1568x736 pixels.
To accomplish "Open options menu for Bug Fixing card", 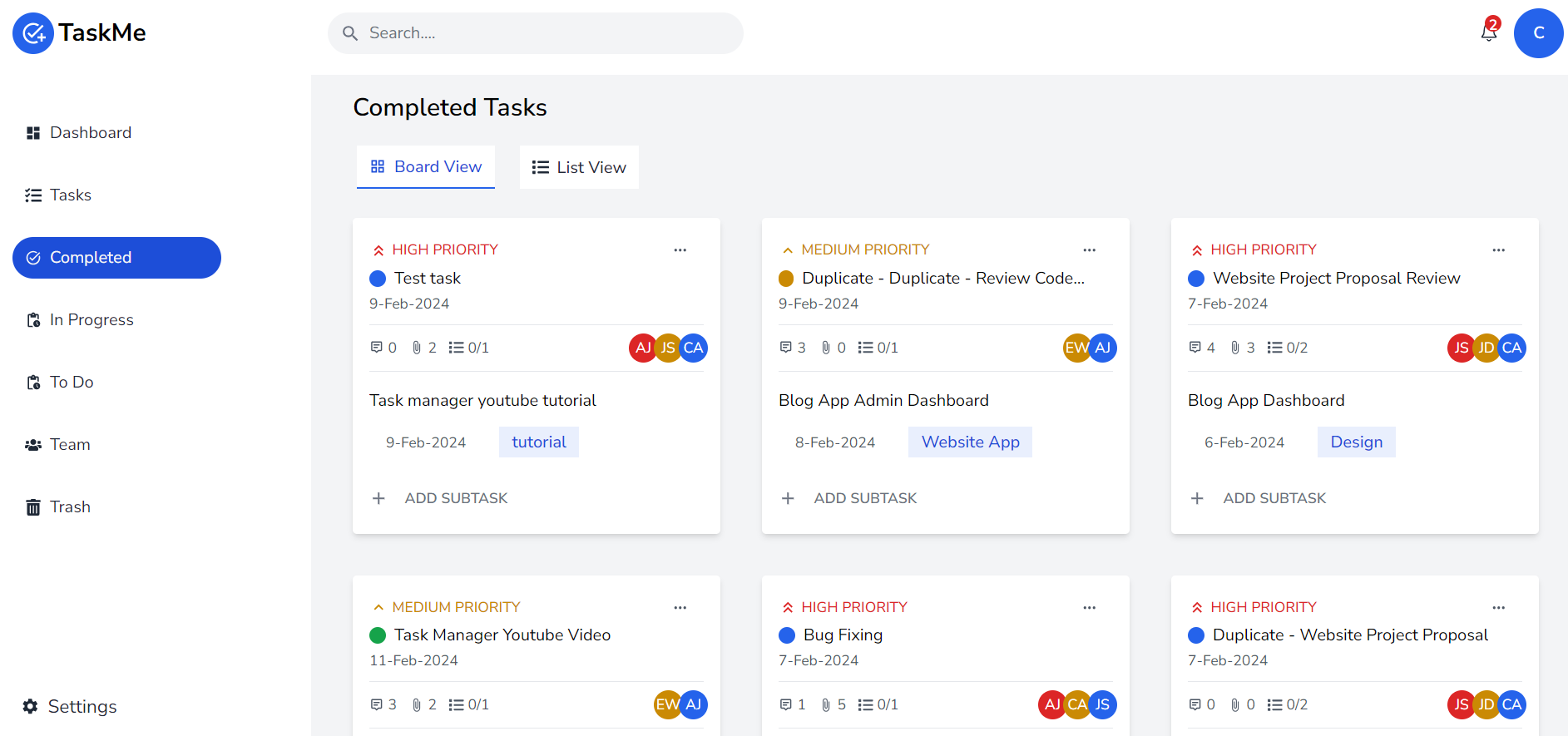I will tap(1090, 608).
